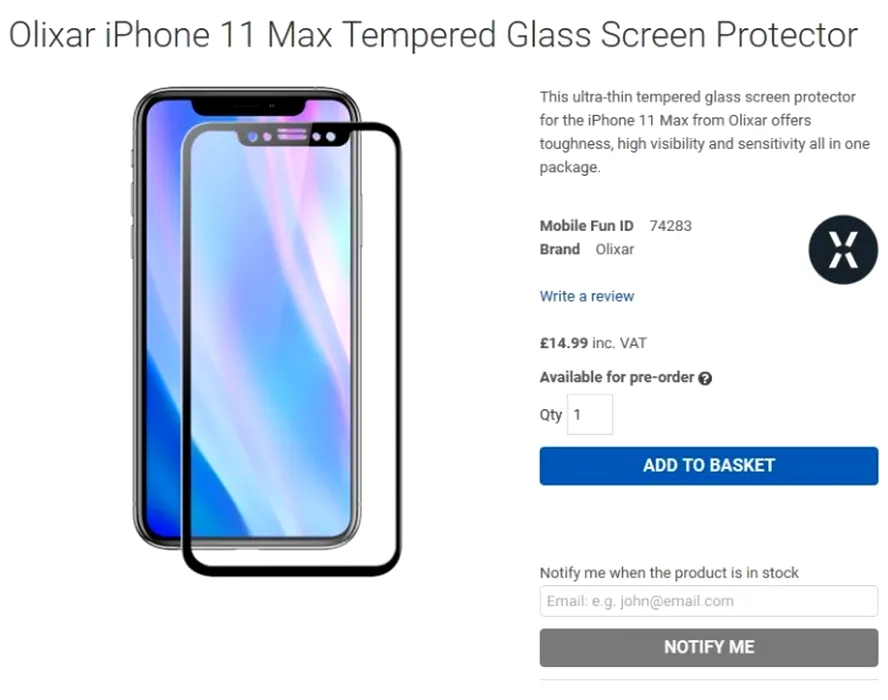The image size is (888, 700).
Task: Click the Qty quantity input box
Action: coord(590,414)
